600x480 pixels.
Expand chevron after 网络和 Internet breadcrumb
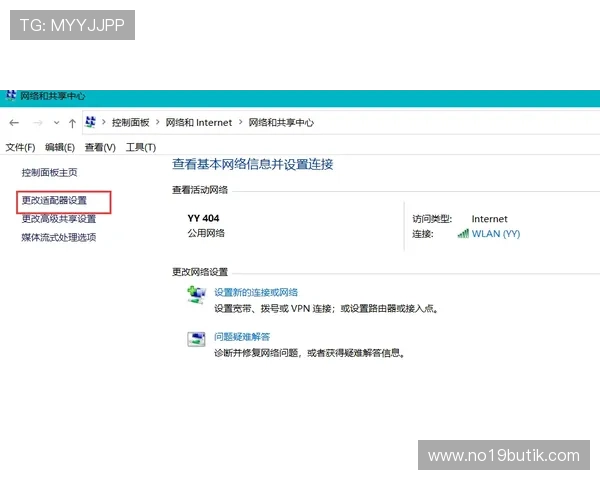click(x=241, y=122)
